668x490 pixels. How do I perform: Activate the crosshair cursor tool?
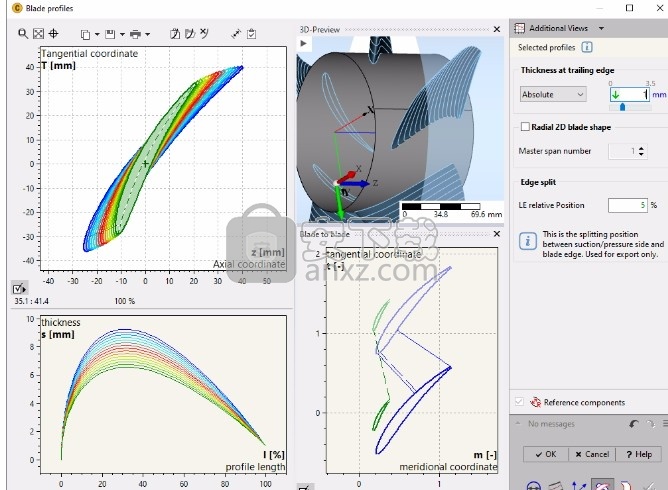pyautogui.click(x=53, y=34)
